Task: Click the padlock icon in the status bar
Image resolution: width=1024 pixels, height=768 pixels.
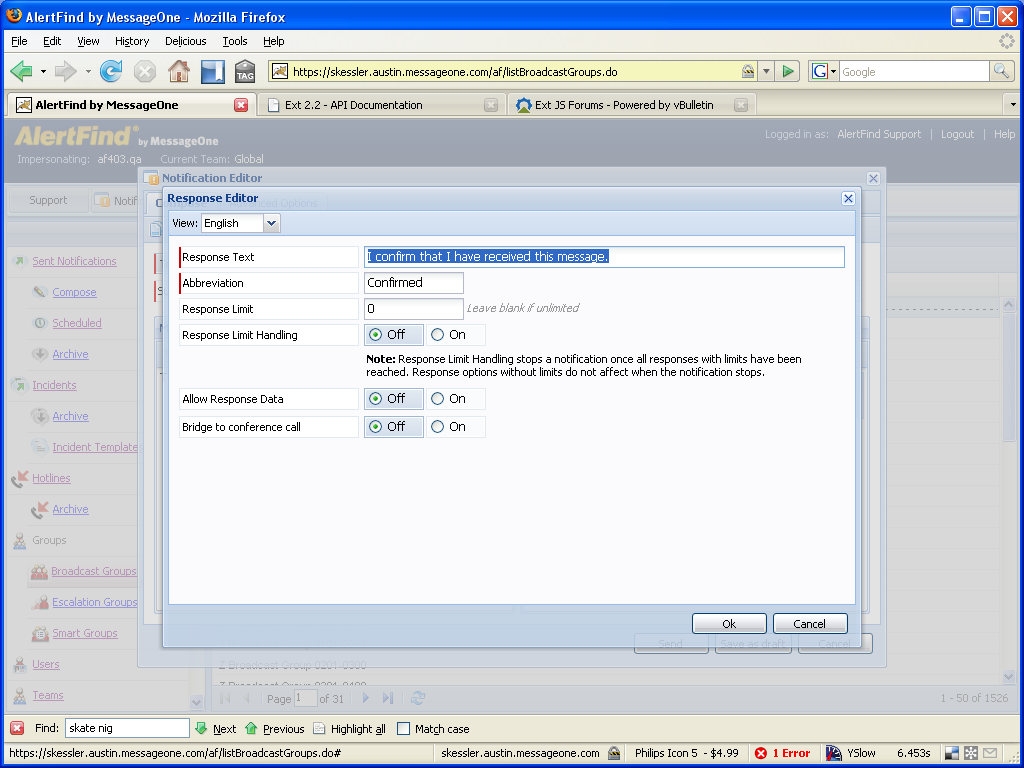Action: 614,753
